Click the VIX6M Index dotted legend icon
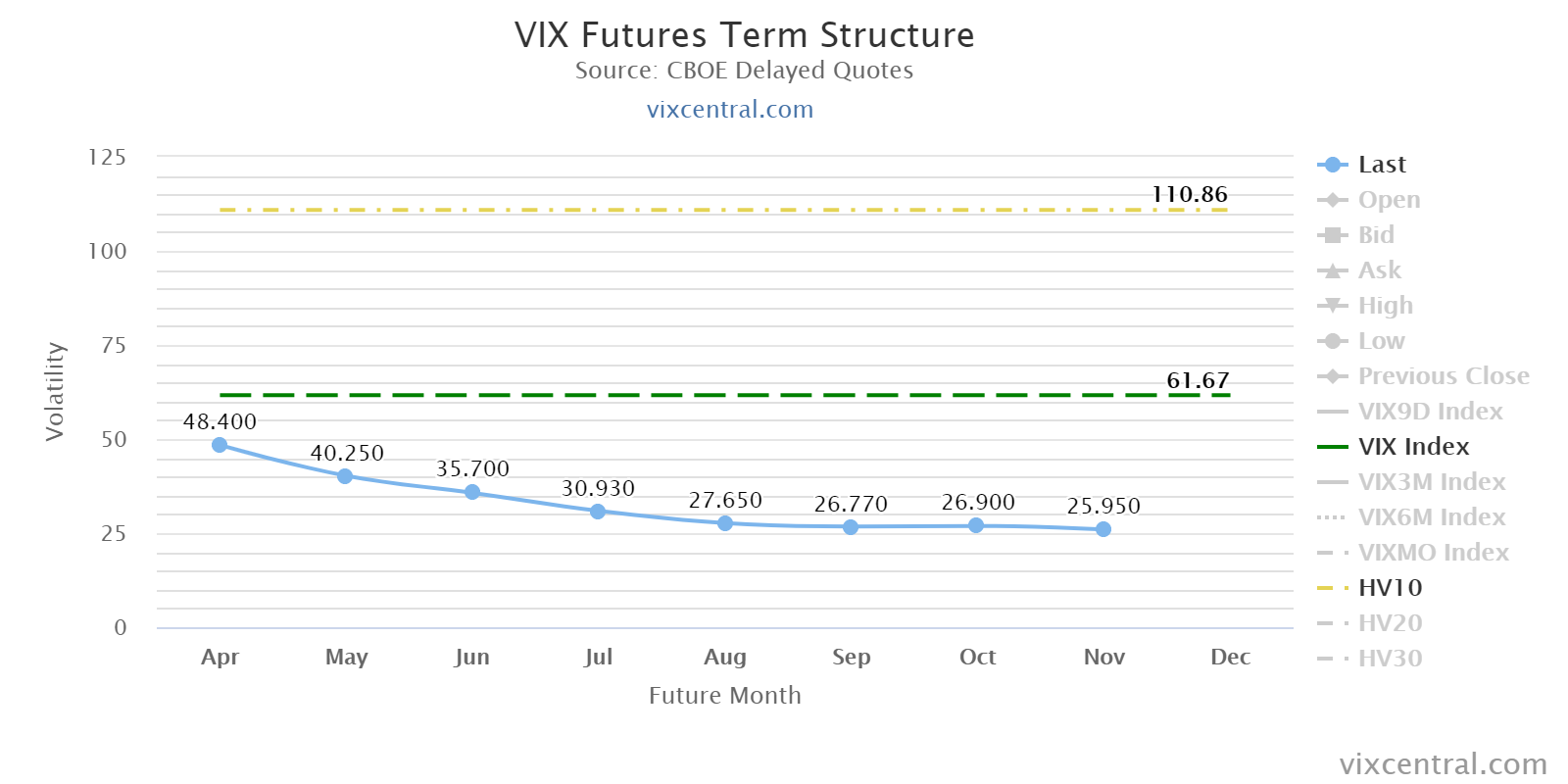The image size is (1568, 784). tap(1332, 517)
